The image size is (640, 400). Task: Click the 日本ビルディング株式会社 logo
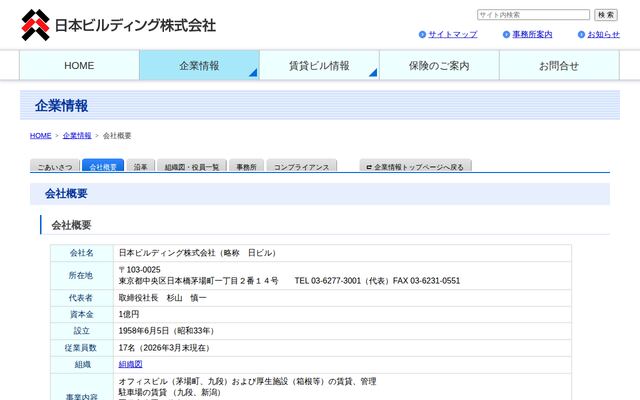click(x=118, y=25)
